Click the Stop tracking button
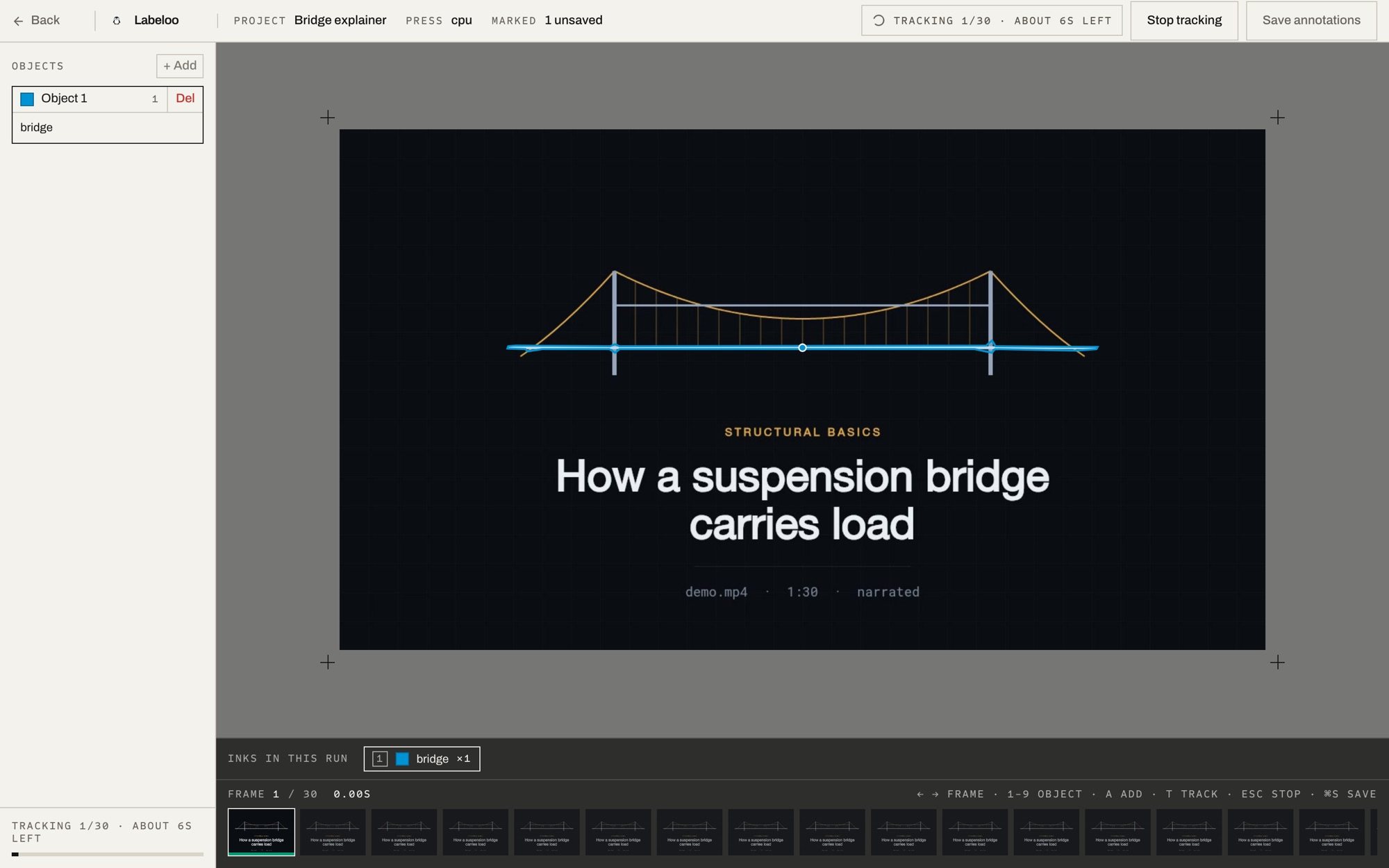Image resolution: width=1389 pixels, height=868 pixels. 1184,21
